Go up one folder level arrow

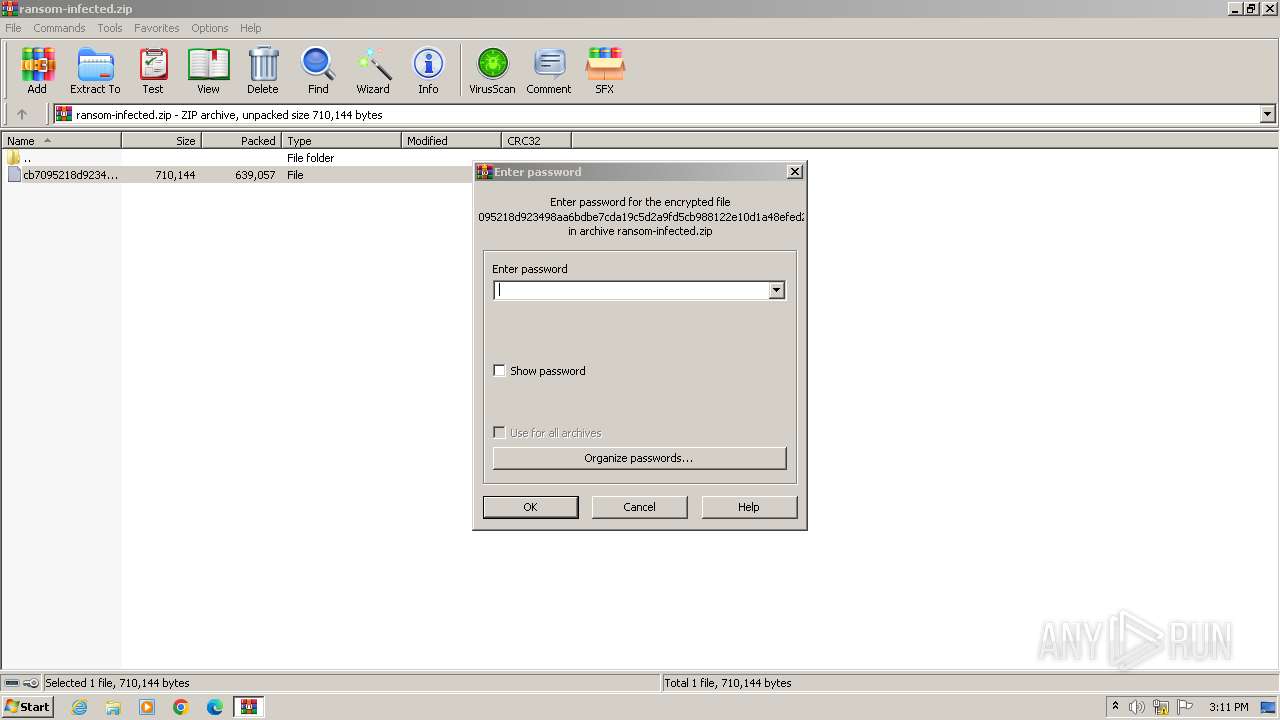22,114
